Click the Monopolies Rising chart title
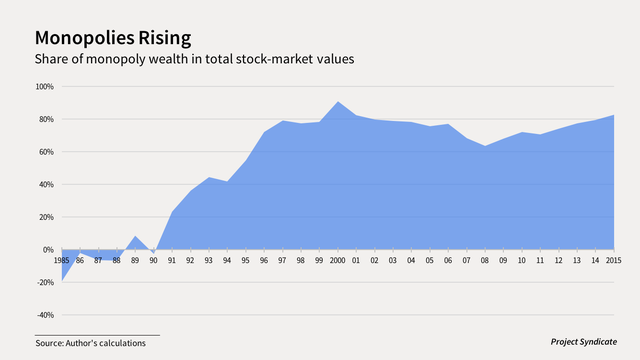Viewport: 640px width, 360px height. (113, 38)
